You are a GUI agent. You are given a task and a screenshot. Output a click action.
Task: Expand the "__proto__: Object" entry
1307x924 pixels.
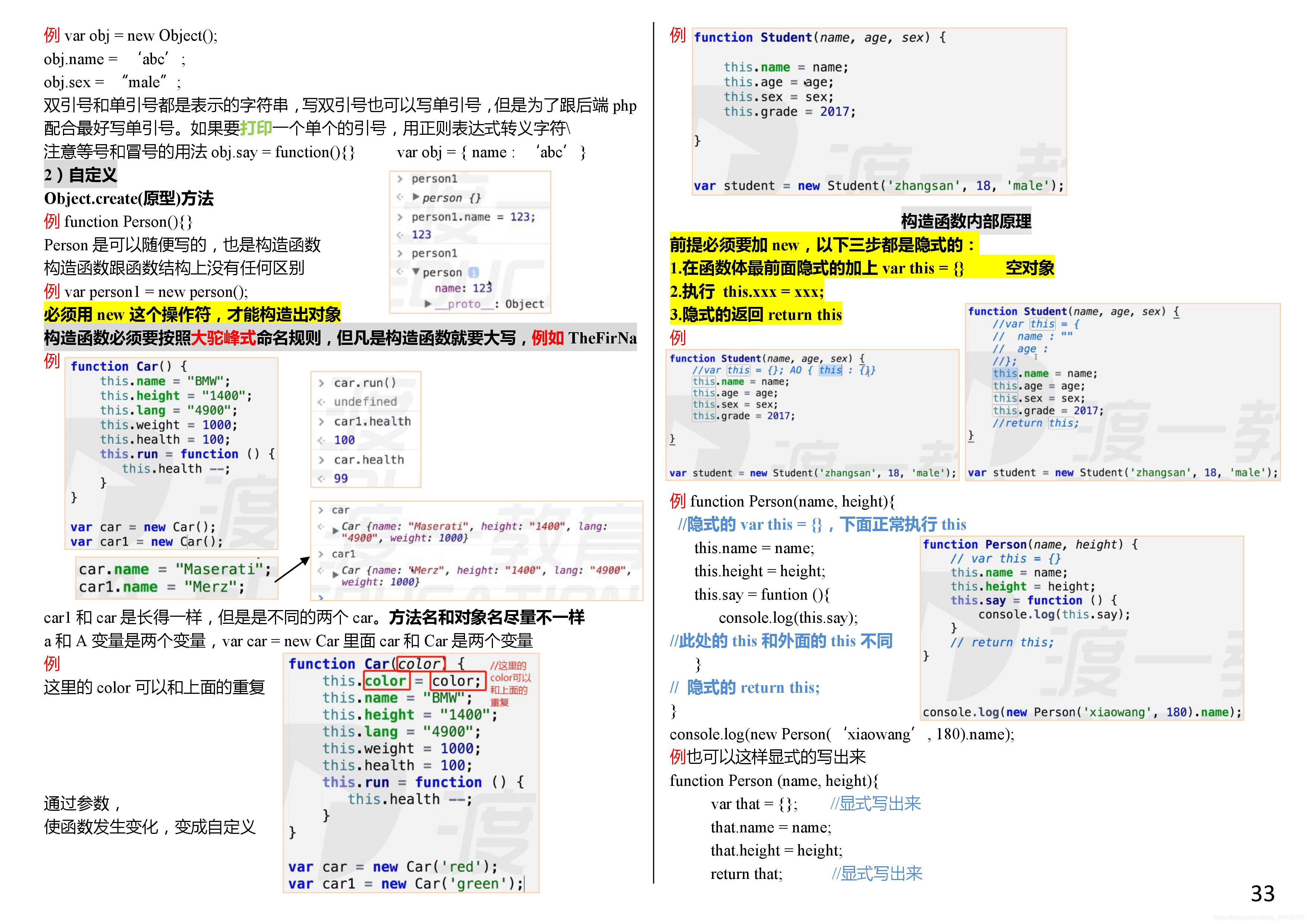[428, 304]
